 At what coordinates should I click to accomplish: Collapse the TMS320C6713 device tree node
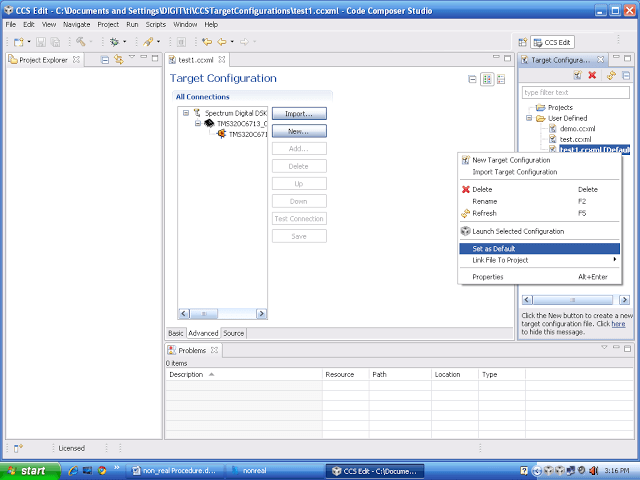point(198,123)
